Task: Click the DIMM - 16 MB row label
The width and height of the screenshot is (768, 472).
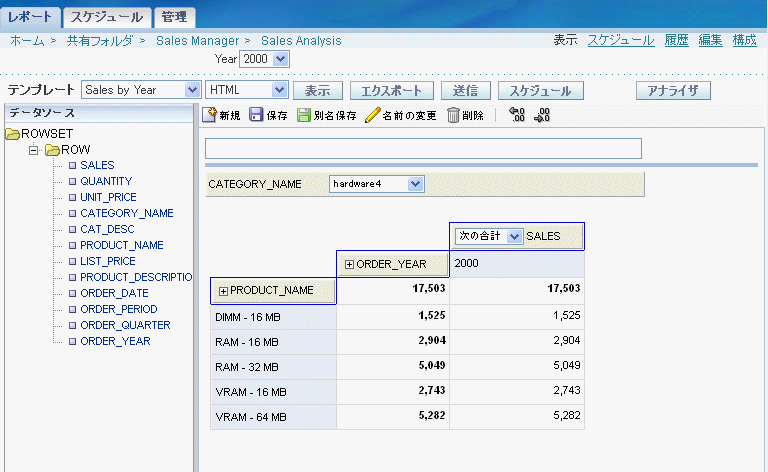Action: click(x=248, y=317)
